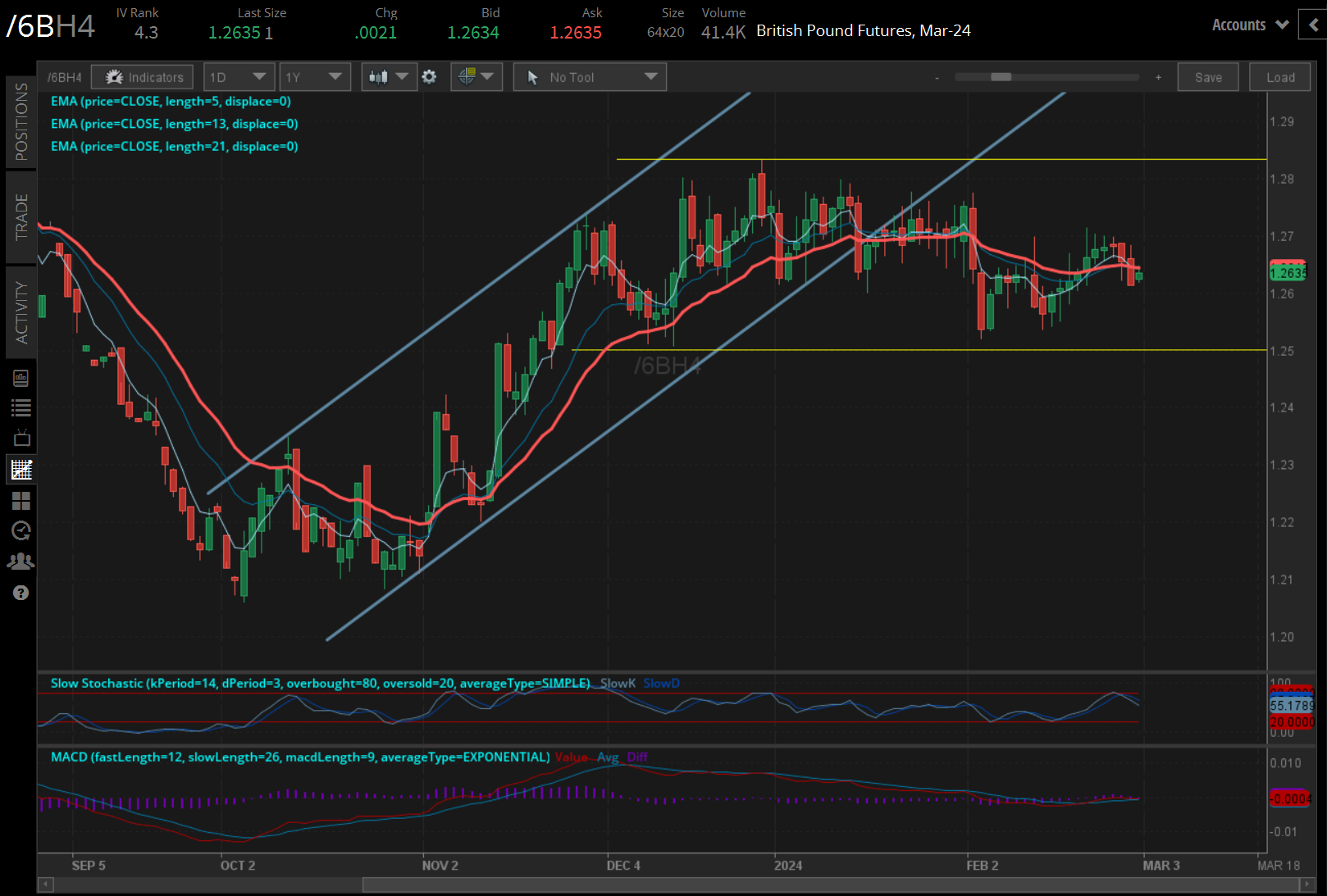Switch to the Positions side tab
The image size is (1327, 896).
coord(21,121)
